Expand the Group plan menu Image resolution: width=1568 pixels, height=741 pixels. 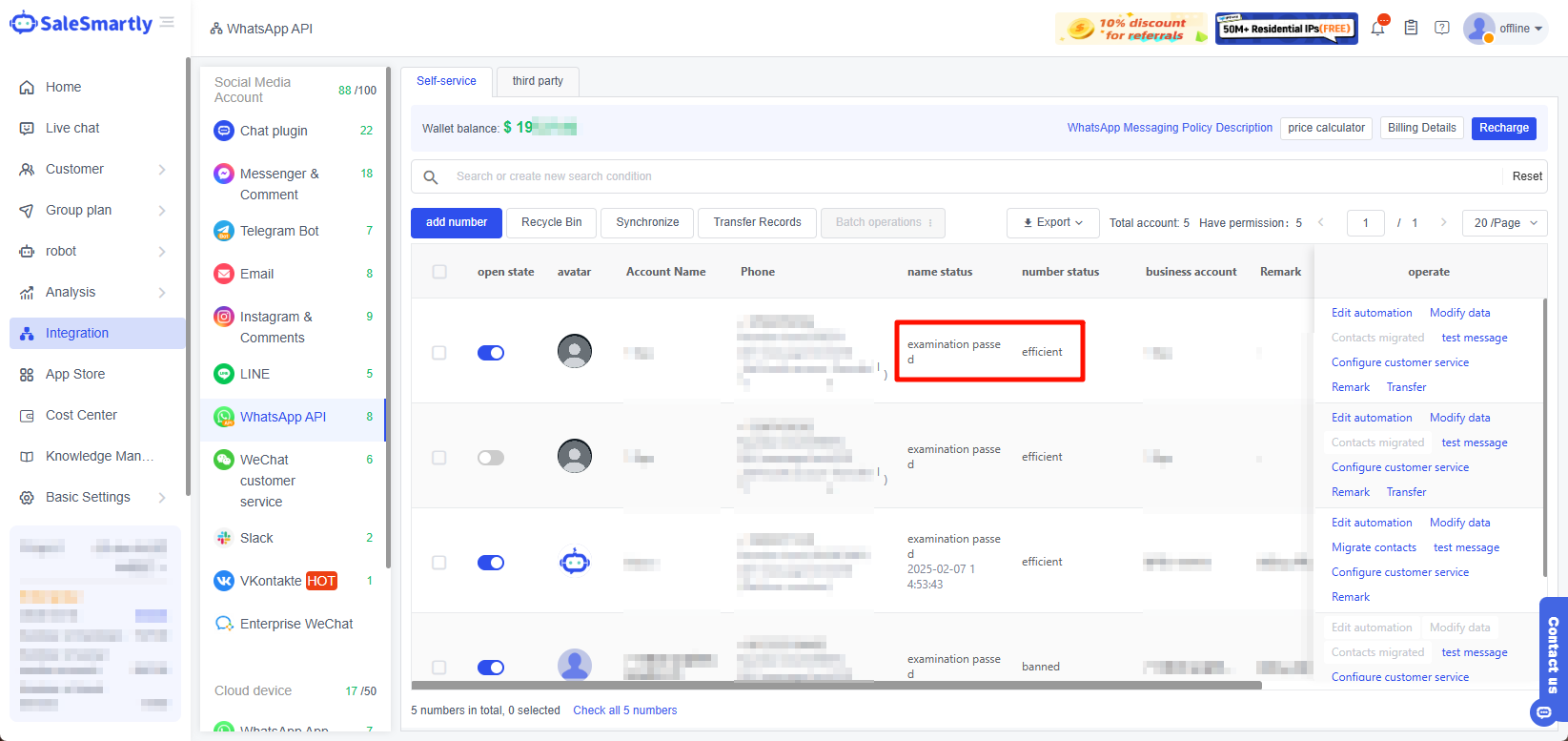coord(162,210)
